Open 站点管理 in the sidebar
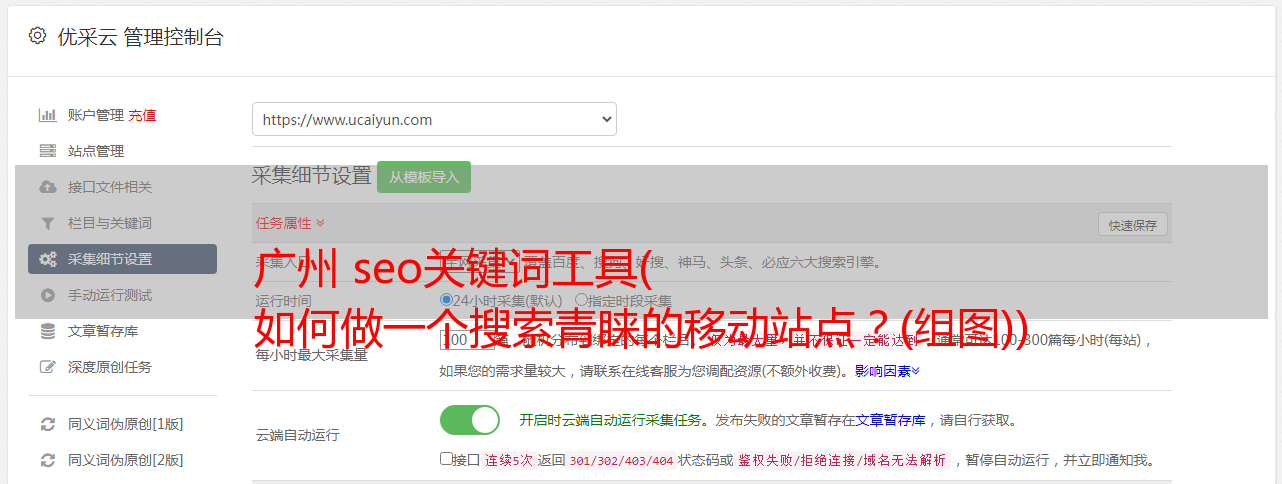Viewport: 1282px width, 484px height. pyautogui.click(x=96, y=151)
